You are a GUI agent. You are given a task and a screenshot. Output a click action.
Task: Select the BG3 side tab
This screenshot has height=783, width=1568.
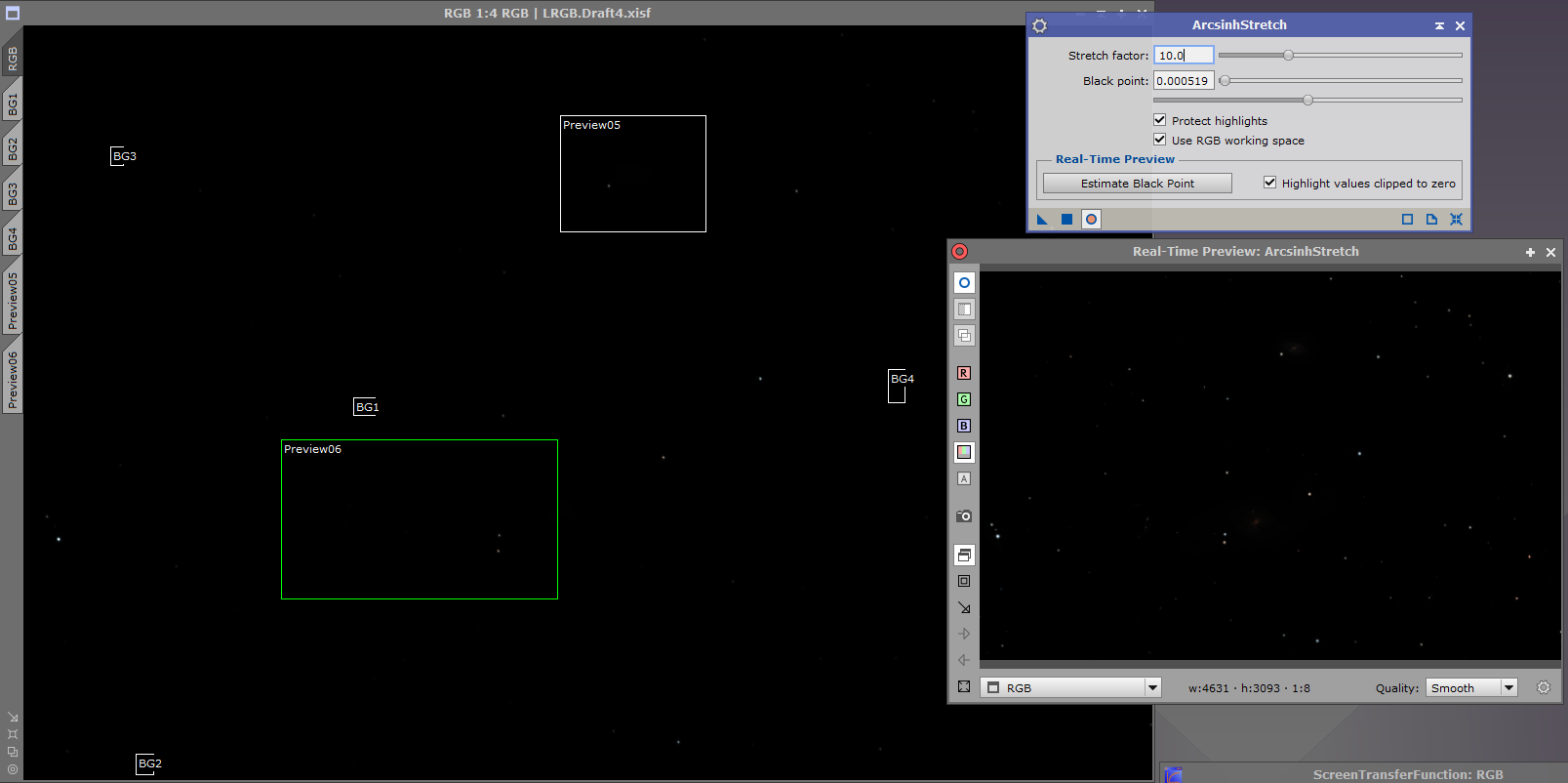pyautogui.click(x=13, y=194)
